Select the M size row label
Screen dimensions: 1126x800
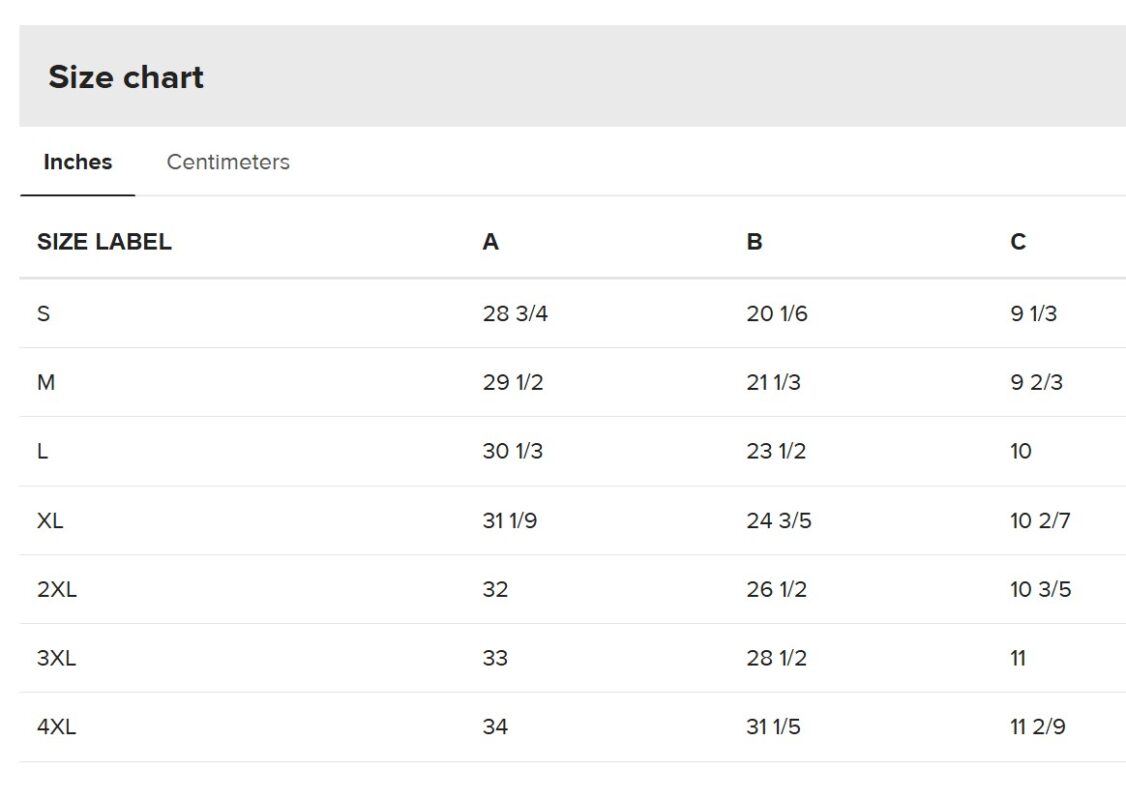tap(46, 382)
